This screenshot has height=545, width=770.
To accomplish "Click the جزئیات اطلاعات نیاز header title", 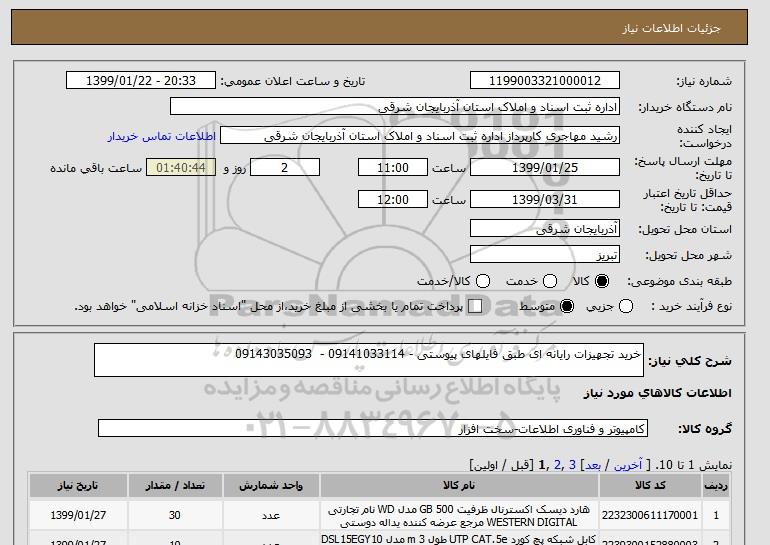I will (x=671, y=28).
